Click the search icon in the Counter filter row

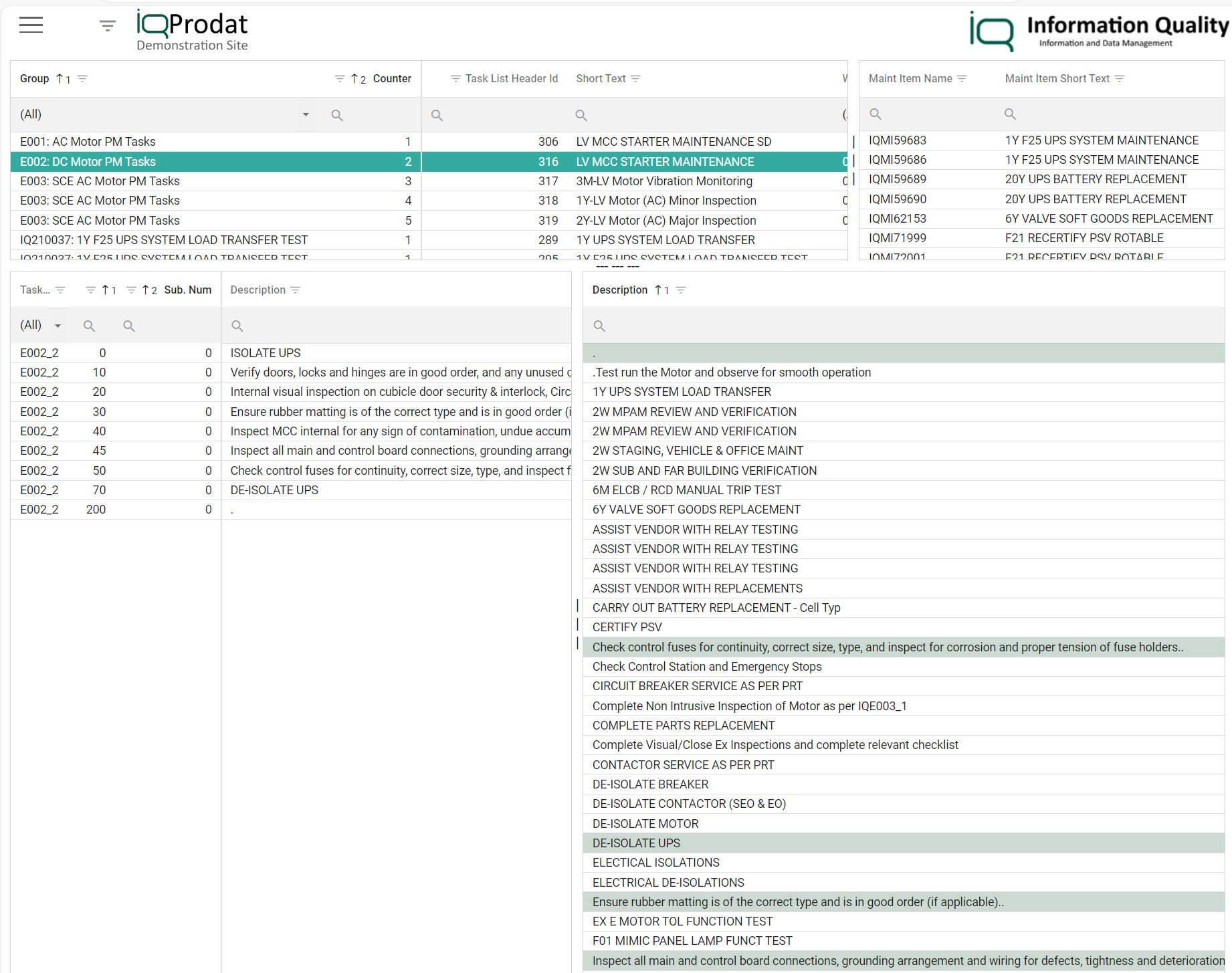pyautogui.click(x=438, y=114)
